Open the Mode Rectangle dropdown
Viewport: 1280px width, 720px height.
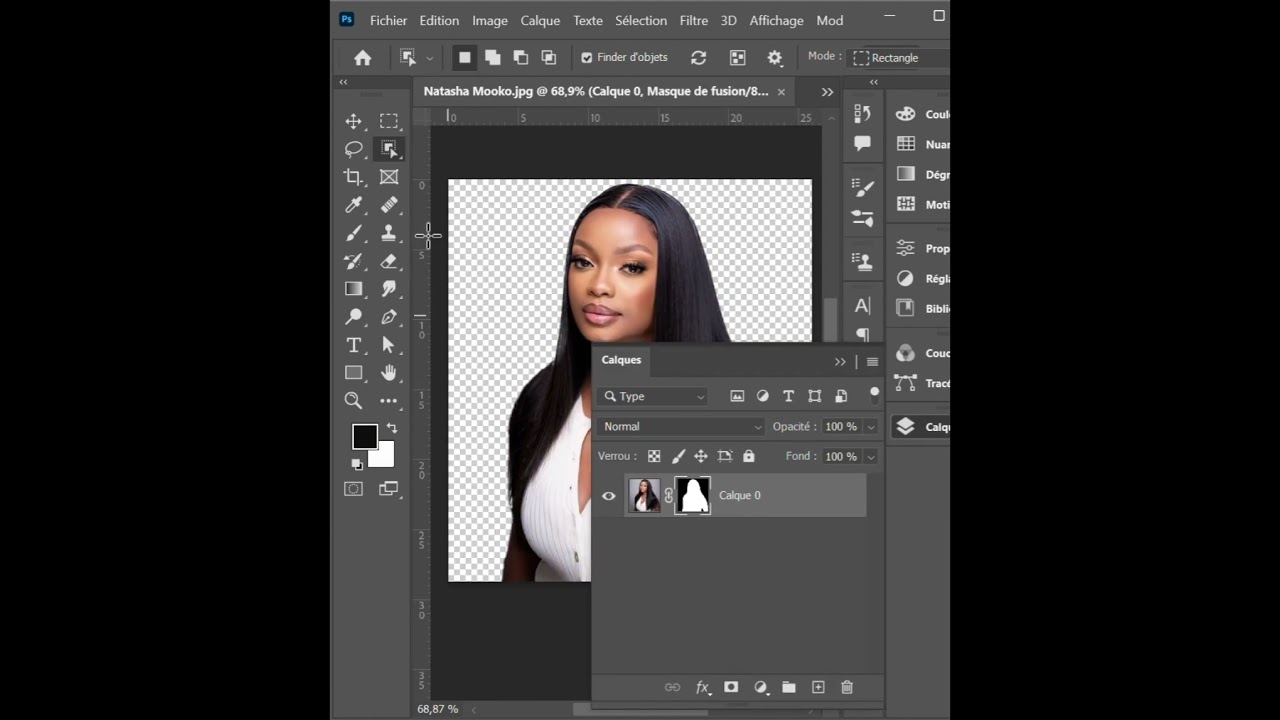[x=898, y=58]
